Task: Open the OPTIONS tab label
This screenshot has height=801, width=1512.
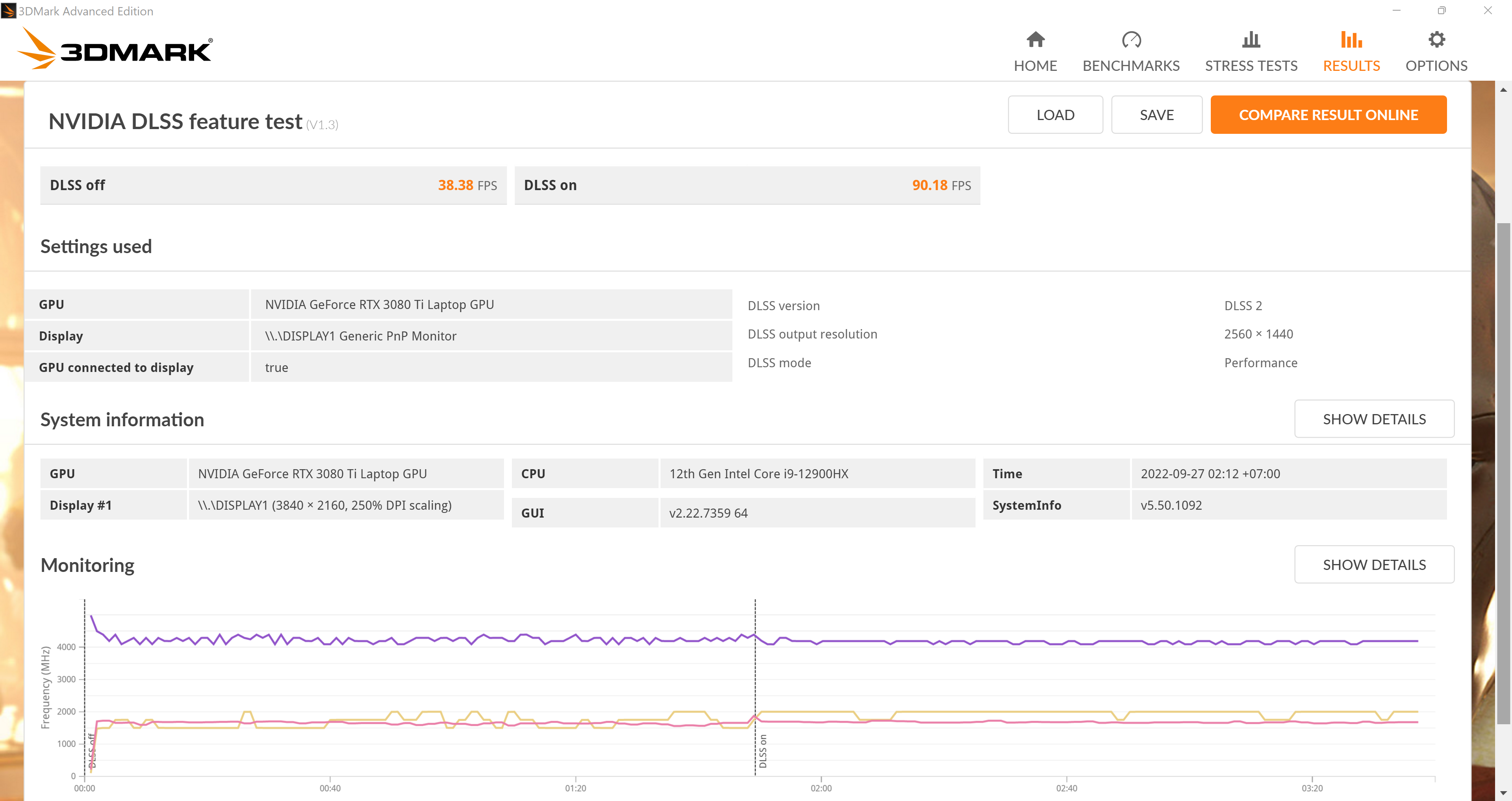Action: 1436,66
